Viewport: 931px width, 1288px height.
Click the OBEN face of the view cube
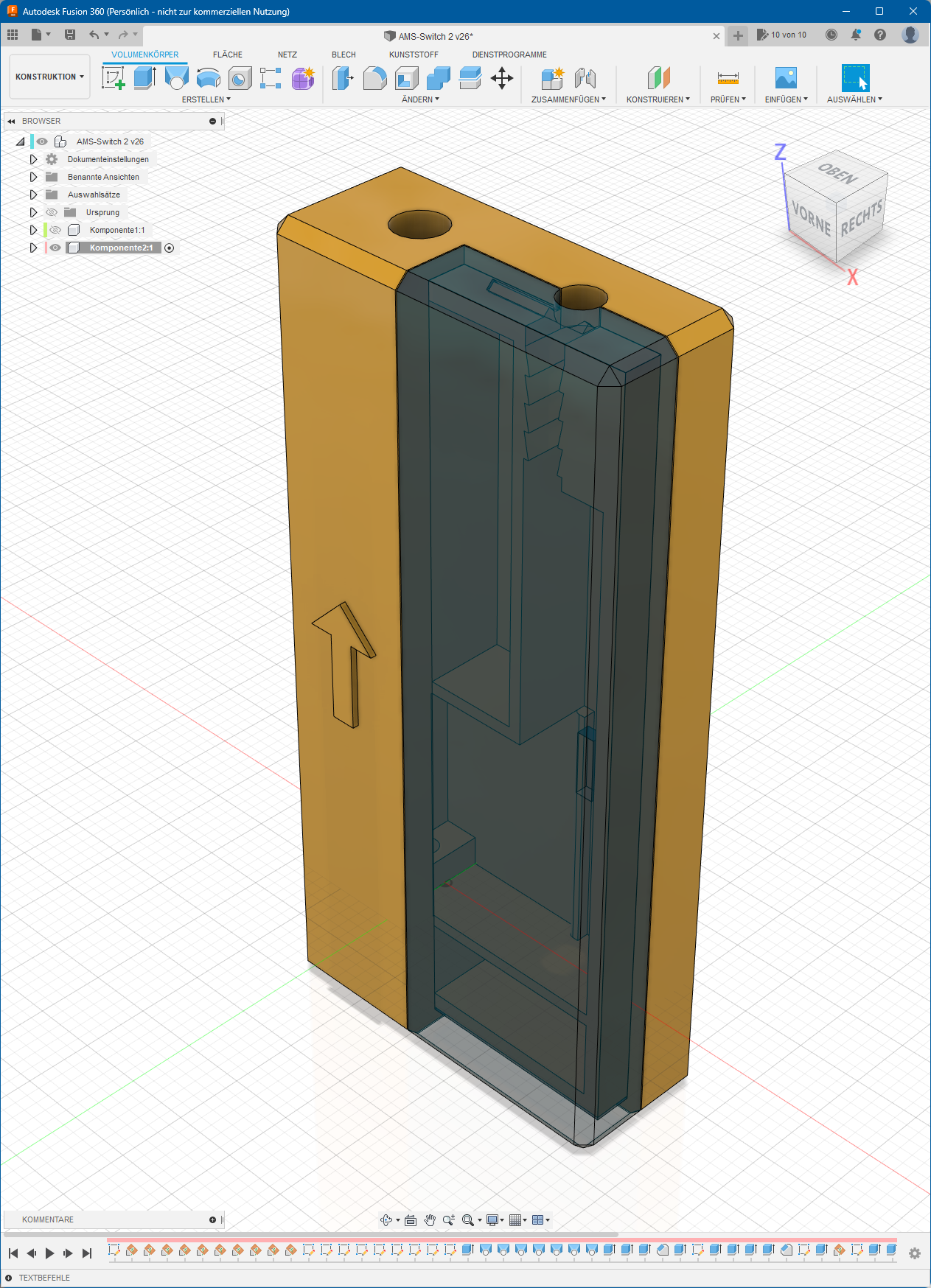coord(837,173)
